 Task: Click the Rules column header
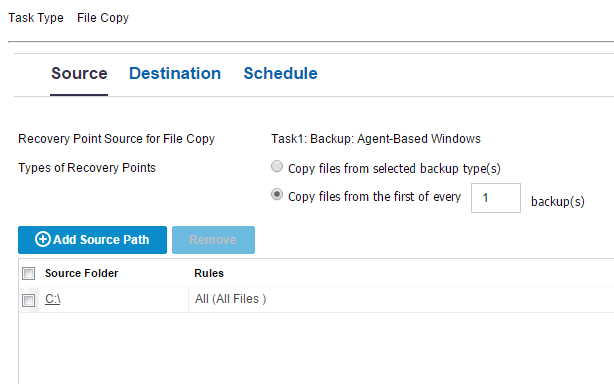coord(209,273)
